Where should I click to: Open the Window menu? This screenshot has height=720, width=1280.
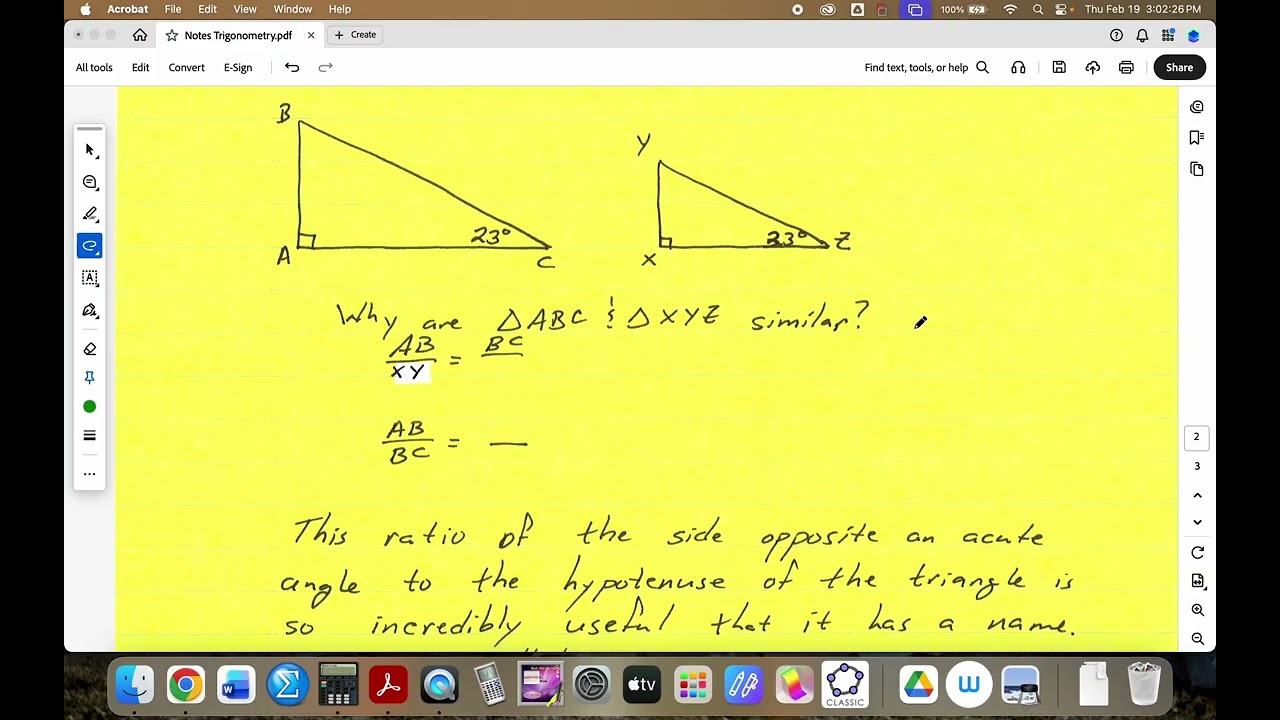(293, 9)
